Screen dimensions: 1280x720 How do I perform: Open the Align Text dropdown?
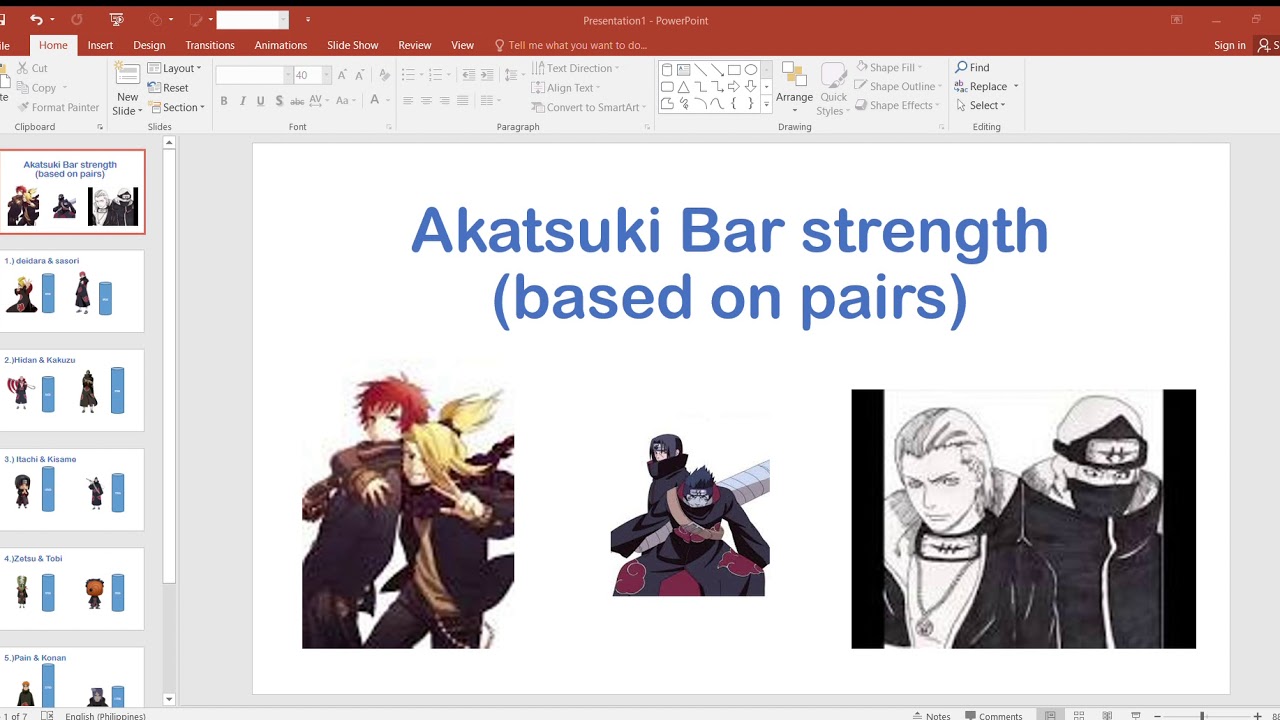(x=567, y=88)
